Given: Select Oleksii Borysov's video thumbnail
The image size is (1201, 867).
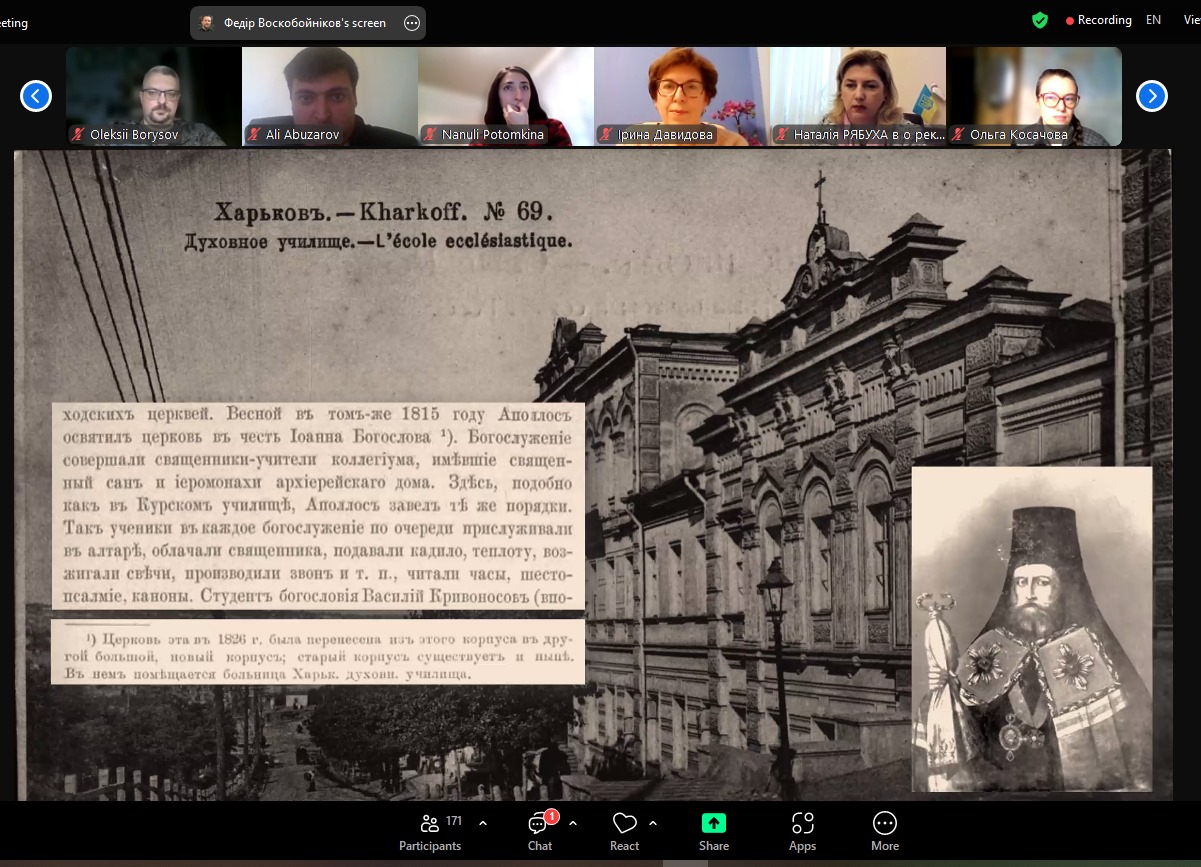Looking at the screenshot, I should coord(153,96).
